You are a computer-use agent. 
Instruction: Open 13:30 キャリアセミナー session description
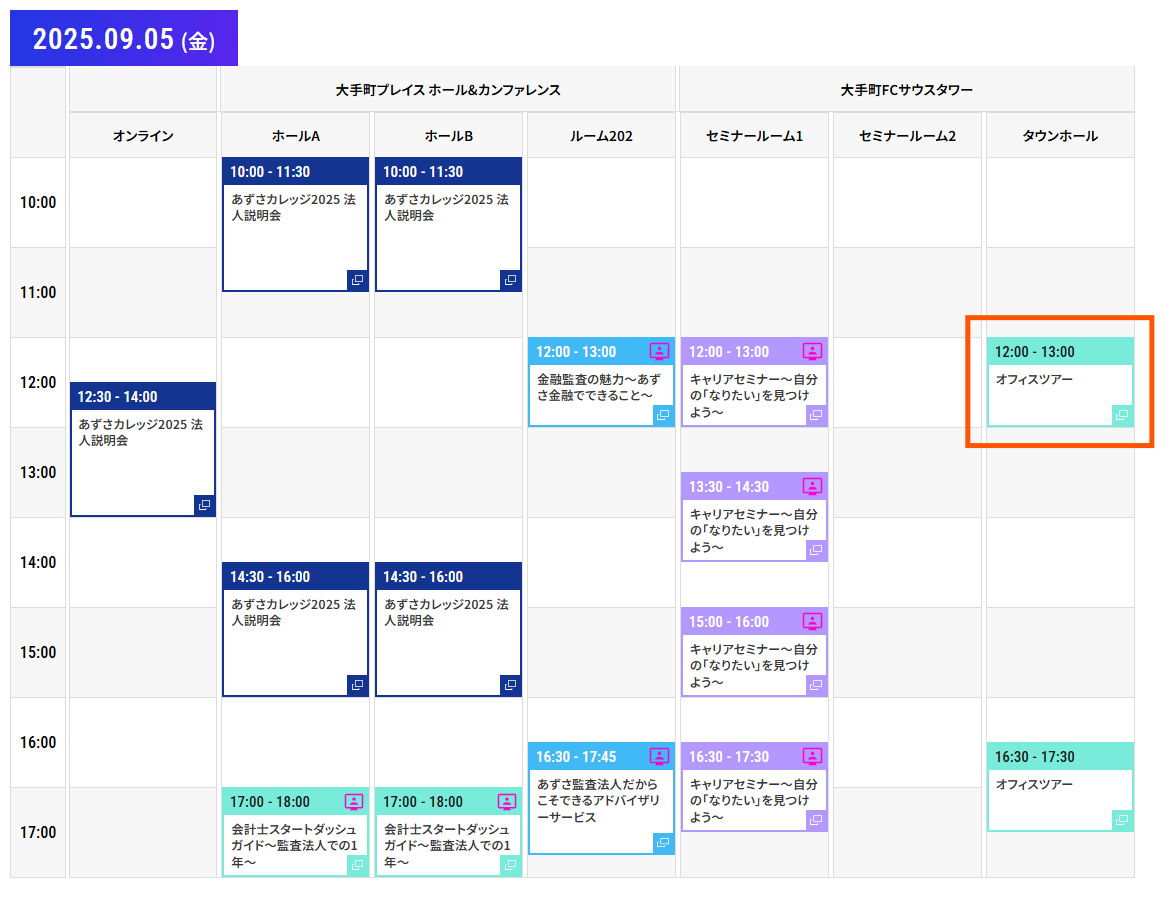click(753, 530)
